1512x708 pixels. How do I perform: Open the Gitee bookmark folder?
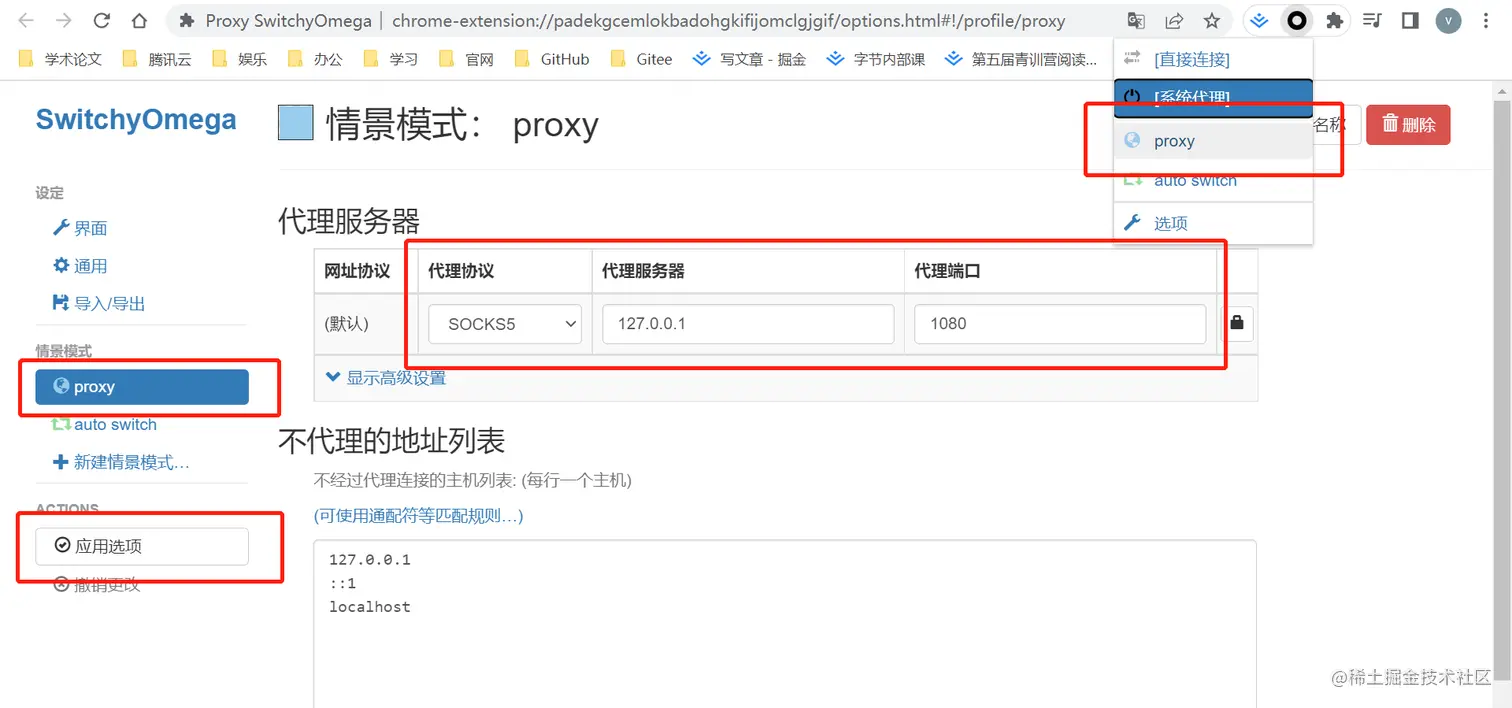point(642,59)
